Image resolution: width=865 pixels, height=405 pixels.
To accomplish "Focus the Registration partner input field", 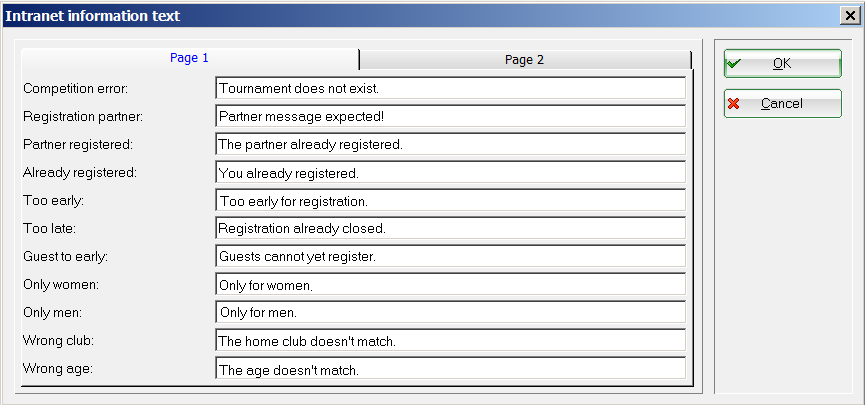I will coord(450,116).
